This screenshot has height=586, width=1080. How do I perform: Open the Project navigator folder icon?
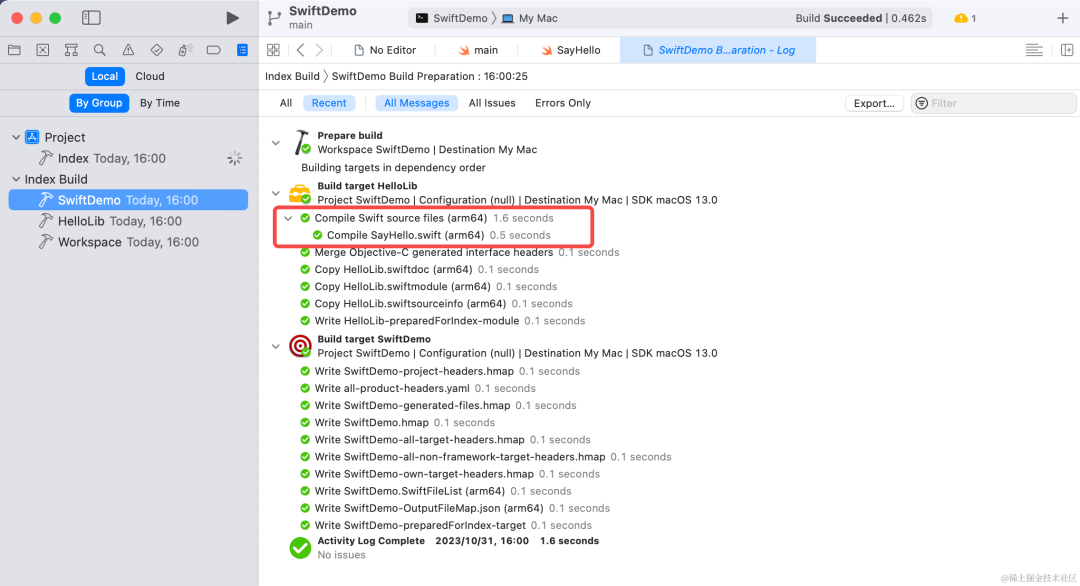click(14, 50)
